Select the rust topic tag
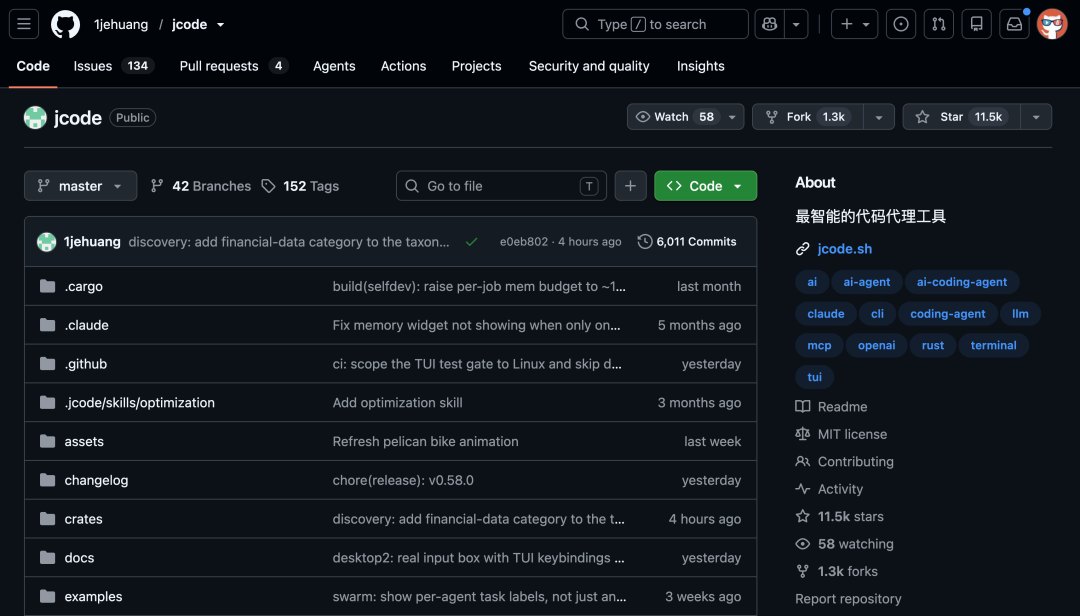The width and height of the screenshot is (1080, 616). click(933, 345)
